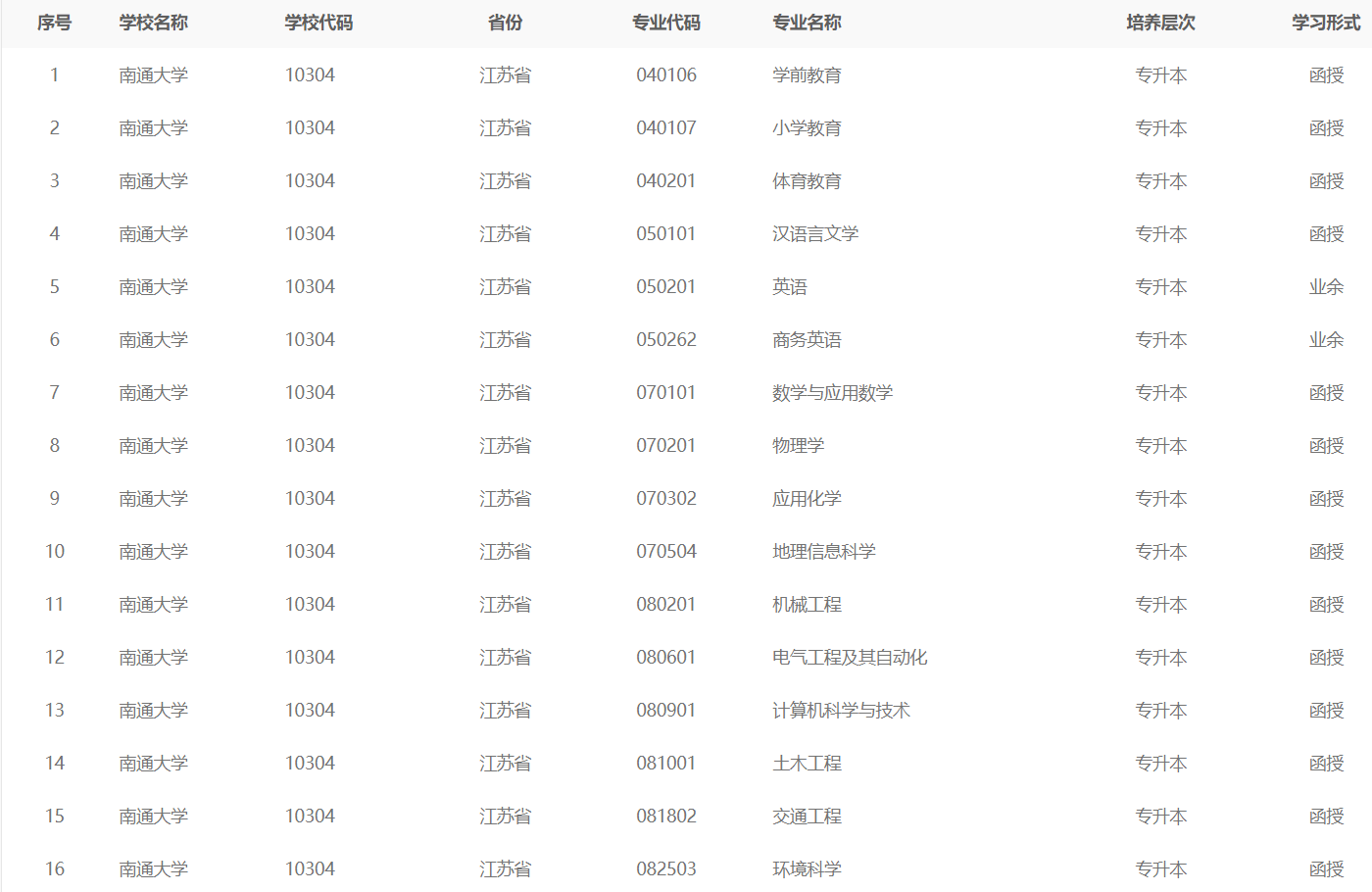
Task: Select 南通大学 in row number 16
Action: [x=154, y=869]
